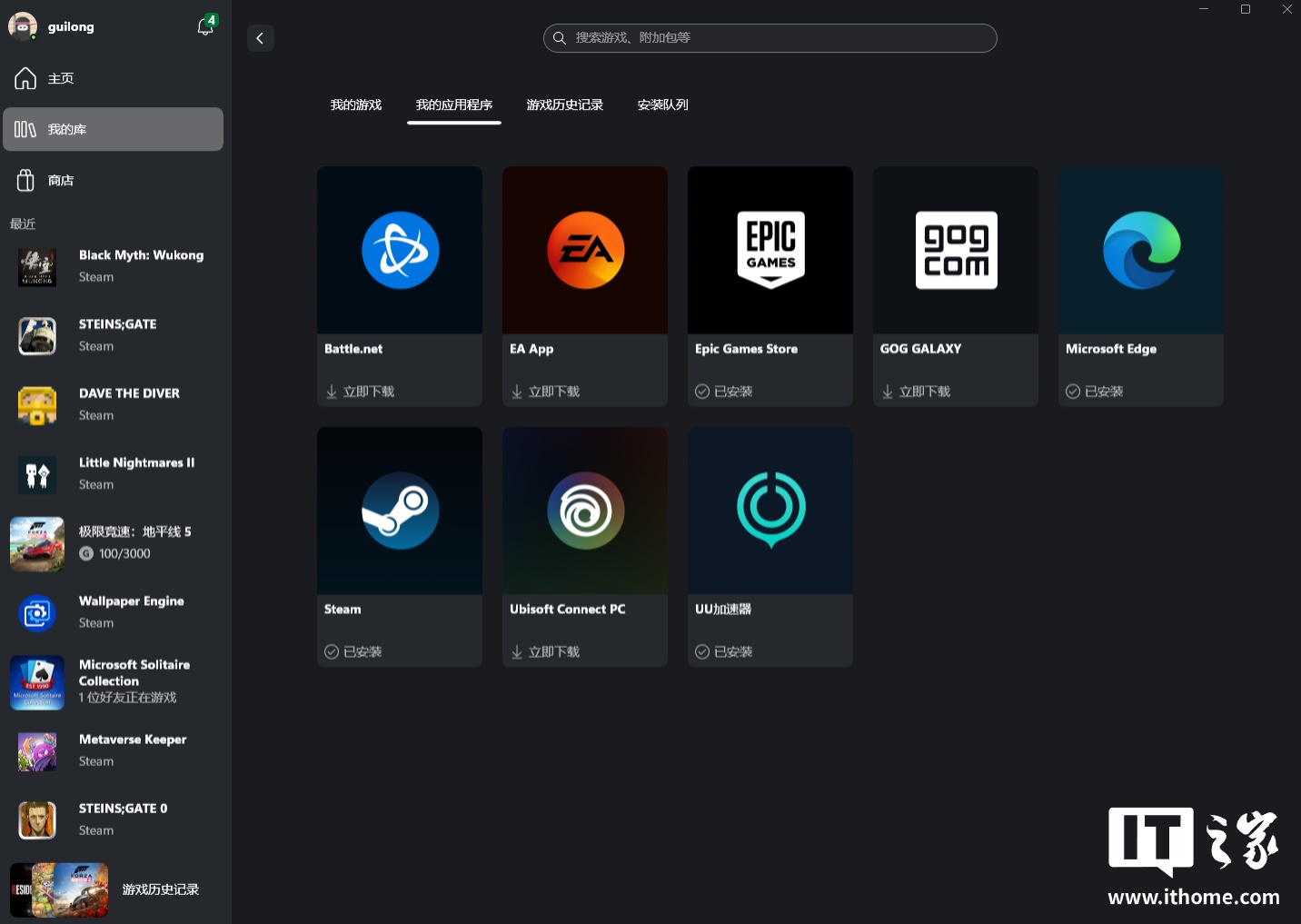The height and width of the screenshot is (924, 1301).
Task: Open the Battle.net app tile icon
Action: (x=400, y=250)
